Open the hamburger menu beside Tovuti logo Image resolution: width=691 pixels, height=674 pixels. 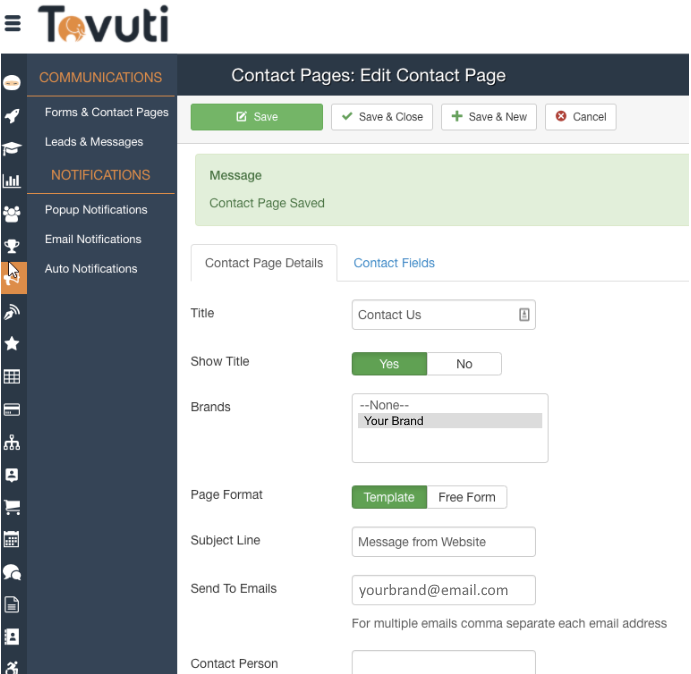coord(13,23)
